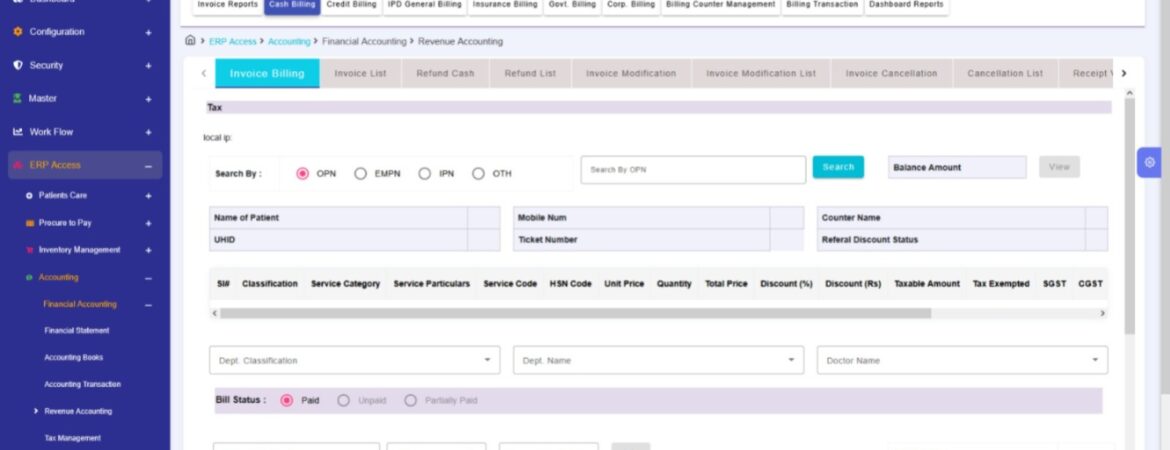
Task: Expand the Patients Care submenu
Action: pyautogui.click(x=148, y=196)
